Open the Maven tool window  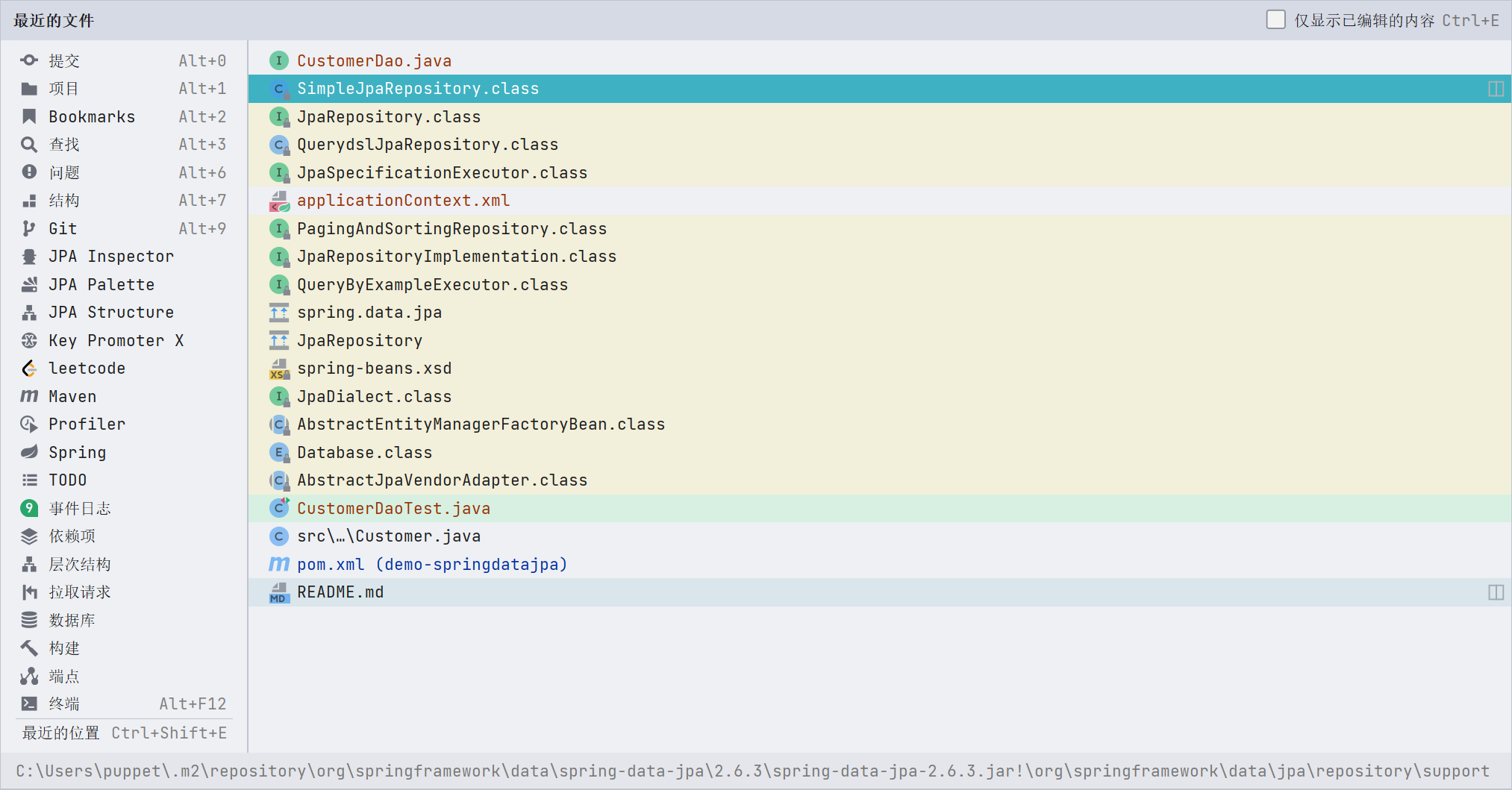click(72, 397)
